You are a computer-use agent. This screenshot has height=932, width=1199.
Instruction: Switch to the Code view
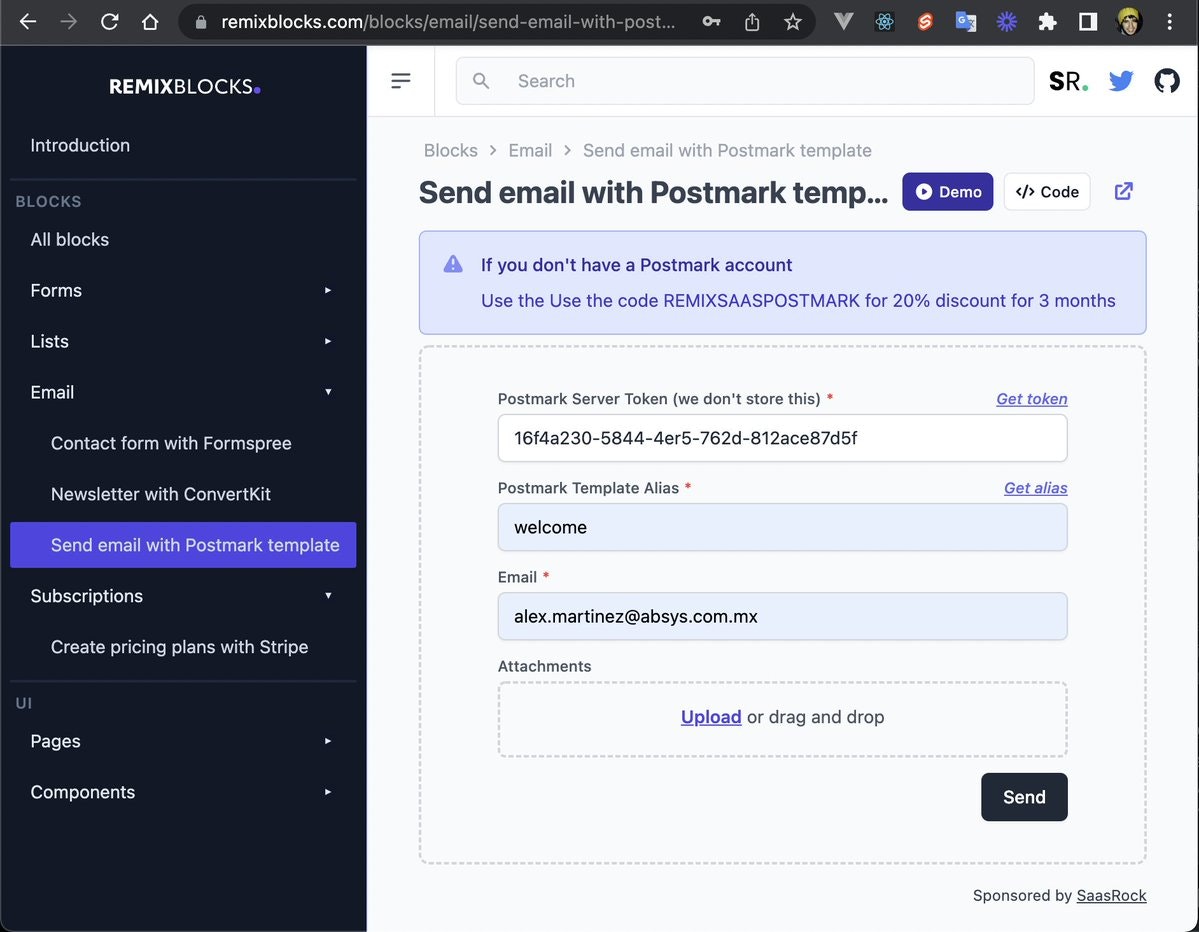1047,192
